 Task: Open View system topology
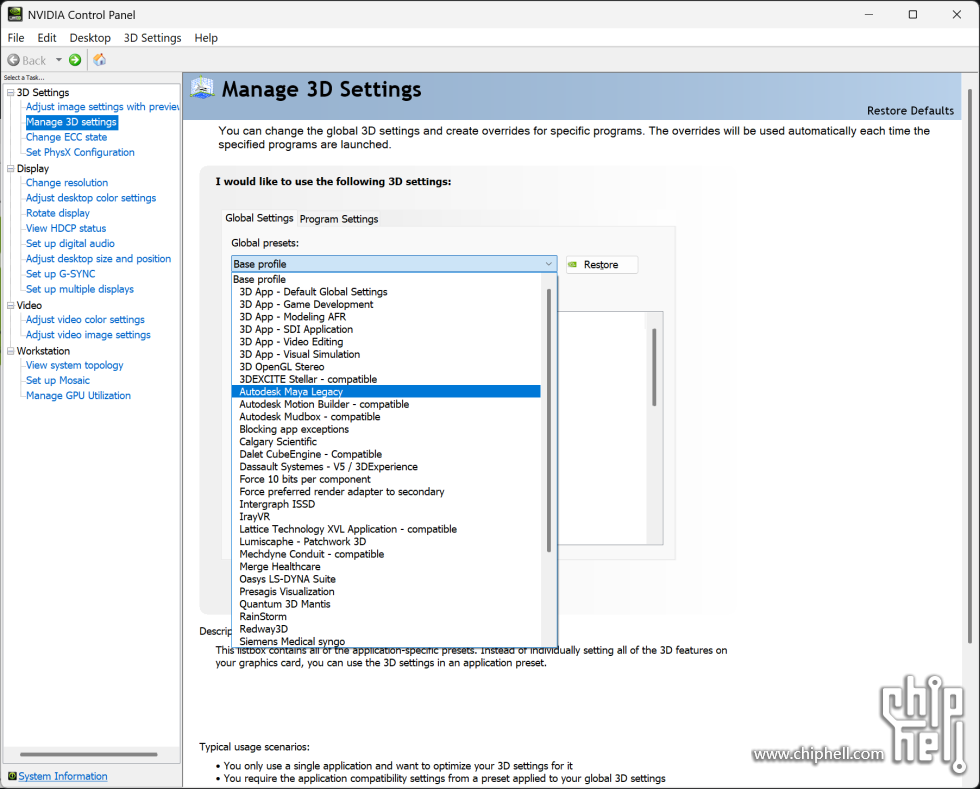[x=74, y=365]
